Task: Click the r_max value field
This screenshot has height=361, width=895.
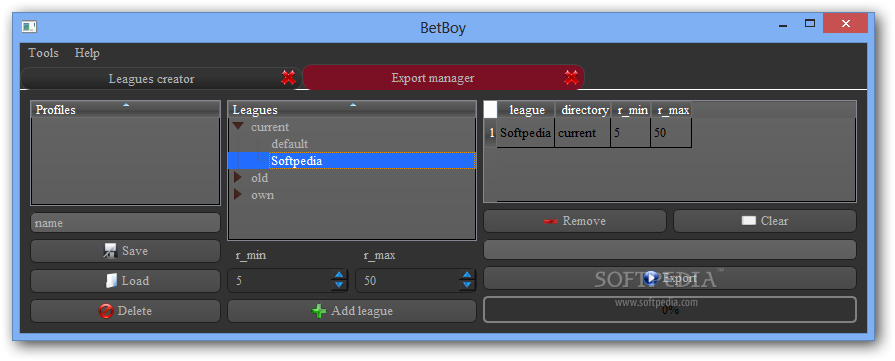Action: click(x=408, y=281)
